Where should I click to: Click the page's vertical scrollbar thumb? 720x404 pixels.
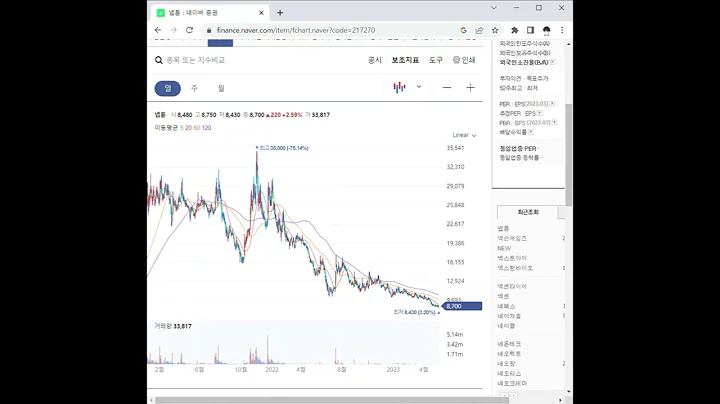point(569,155)
